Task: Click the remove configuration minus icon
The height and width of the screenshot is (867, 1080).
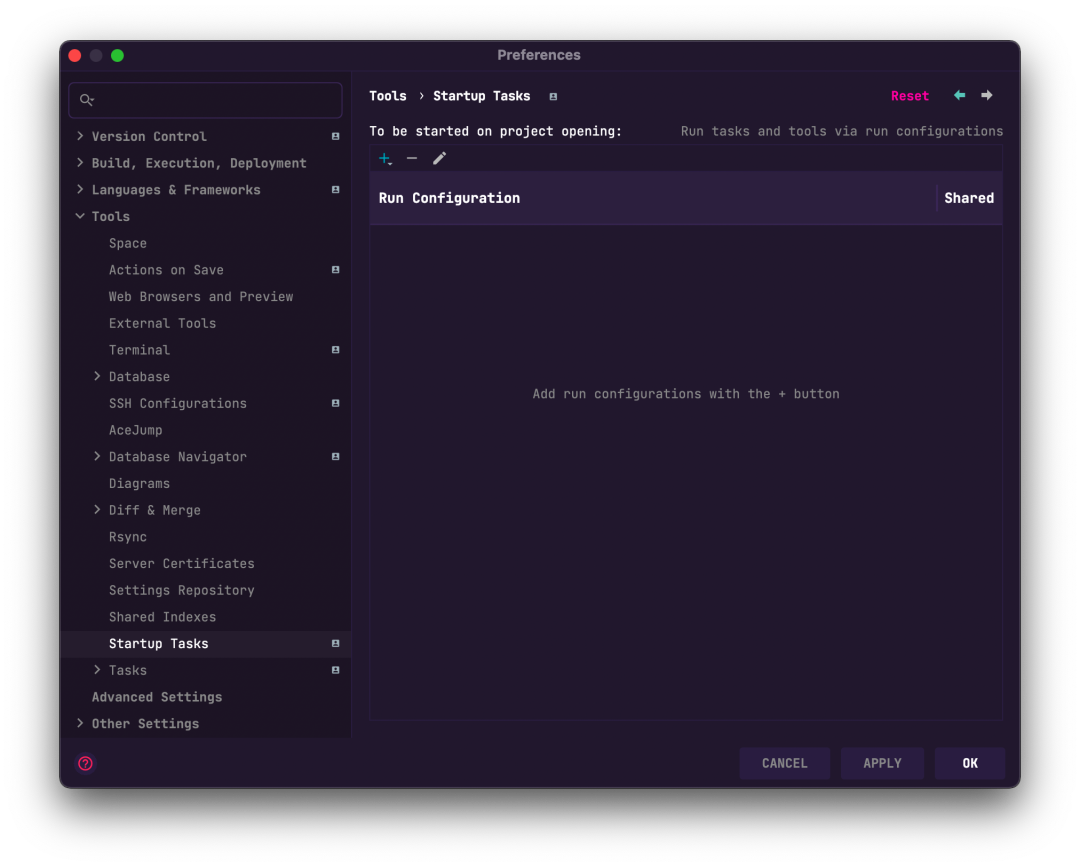Action: tap(412, 158)
